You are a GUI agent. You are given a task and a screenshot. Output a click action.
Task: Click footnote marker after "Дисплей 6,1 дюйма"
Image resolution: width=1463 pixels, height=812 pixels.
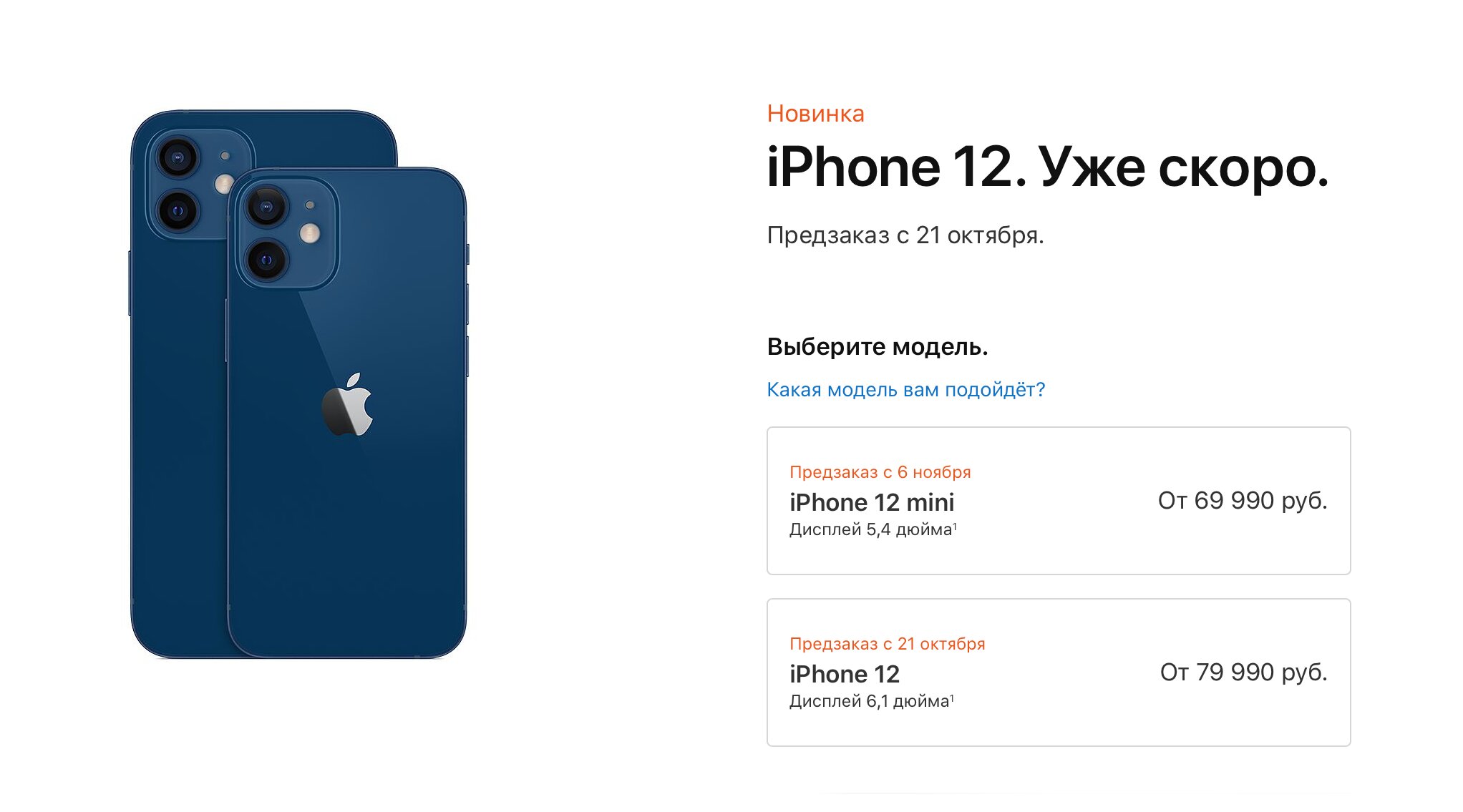click(x=952, y=698)
